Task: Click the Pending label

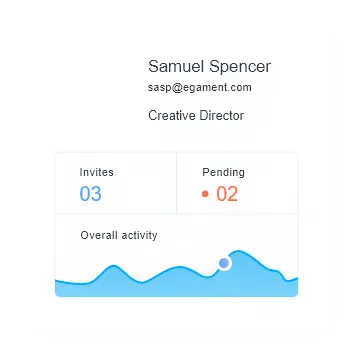Action: coord(223,172)
